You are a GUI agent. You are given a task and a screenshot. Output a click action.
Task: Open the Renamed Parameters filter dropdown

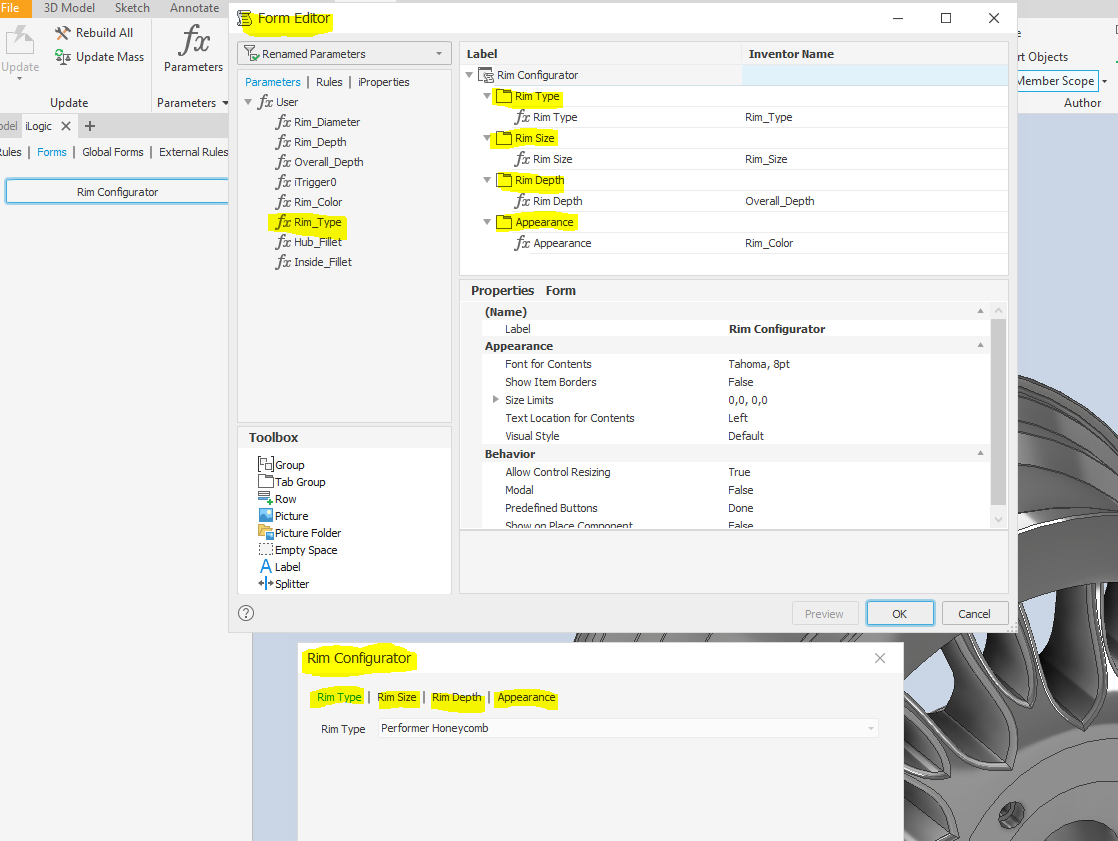coord(437,53)
